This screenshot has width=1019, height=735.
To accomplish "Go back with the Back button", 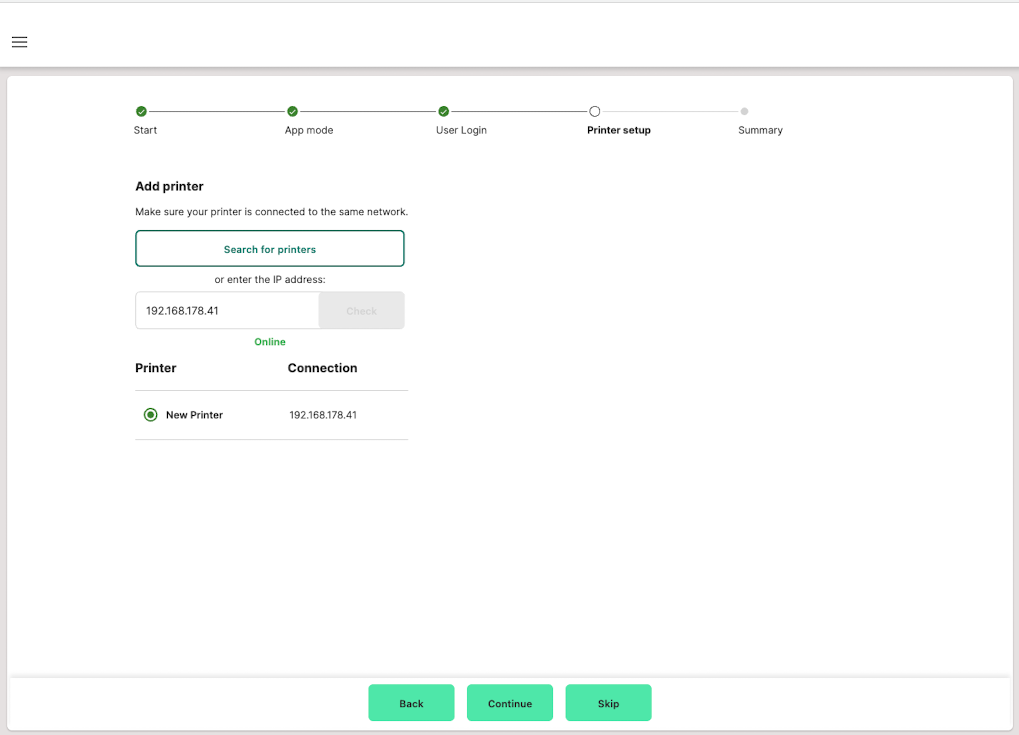I will 411,703.
